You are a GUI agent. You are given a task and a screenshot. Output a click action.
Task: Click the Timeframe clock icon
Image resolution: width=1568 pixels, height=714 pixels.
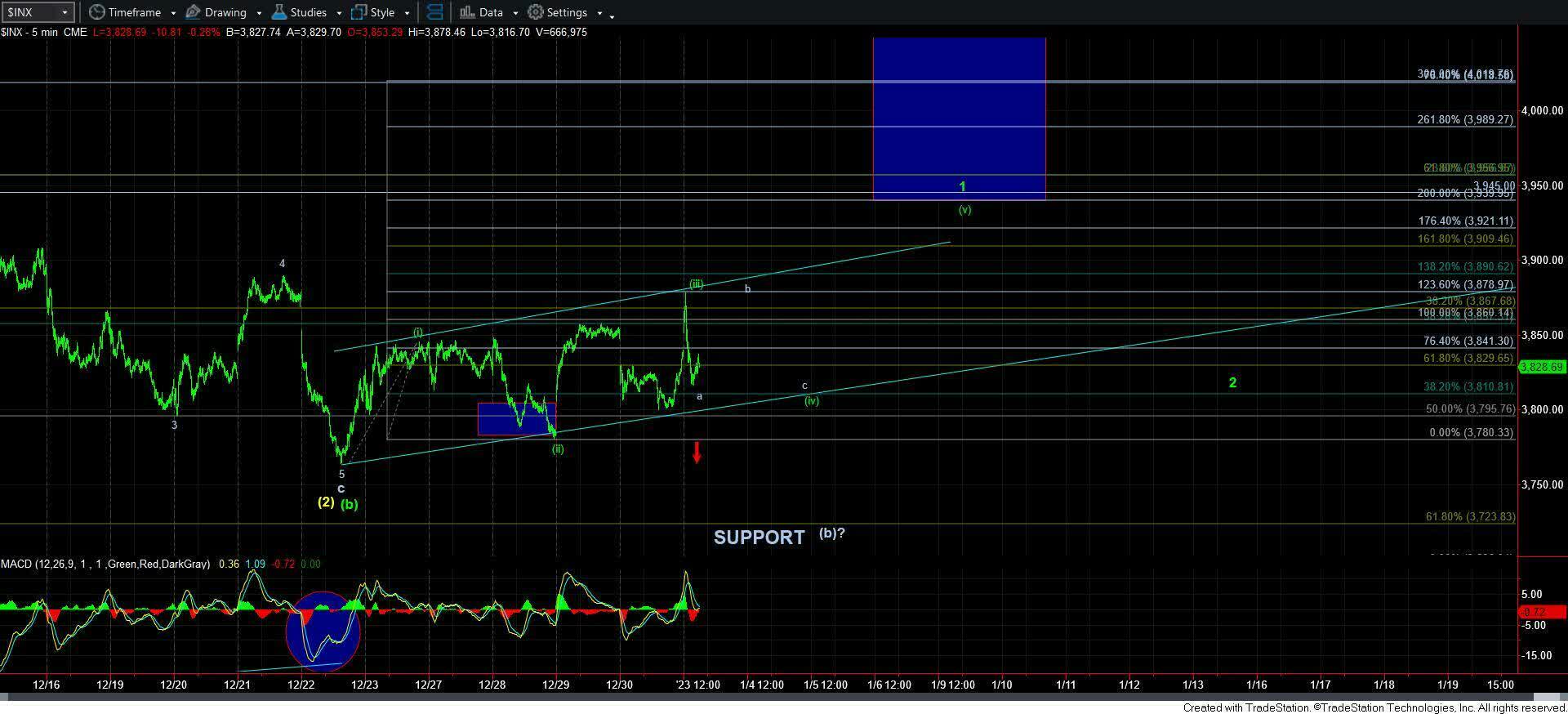click(x=96, y=12)
